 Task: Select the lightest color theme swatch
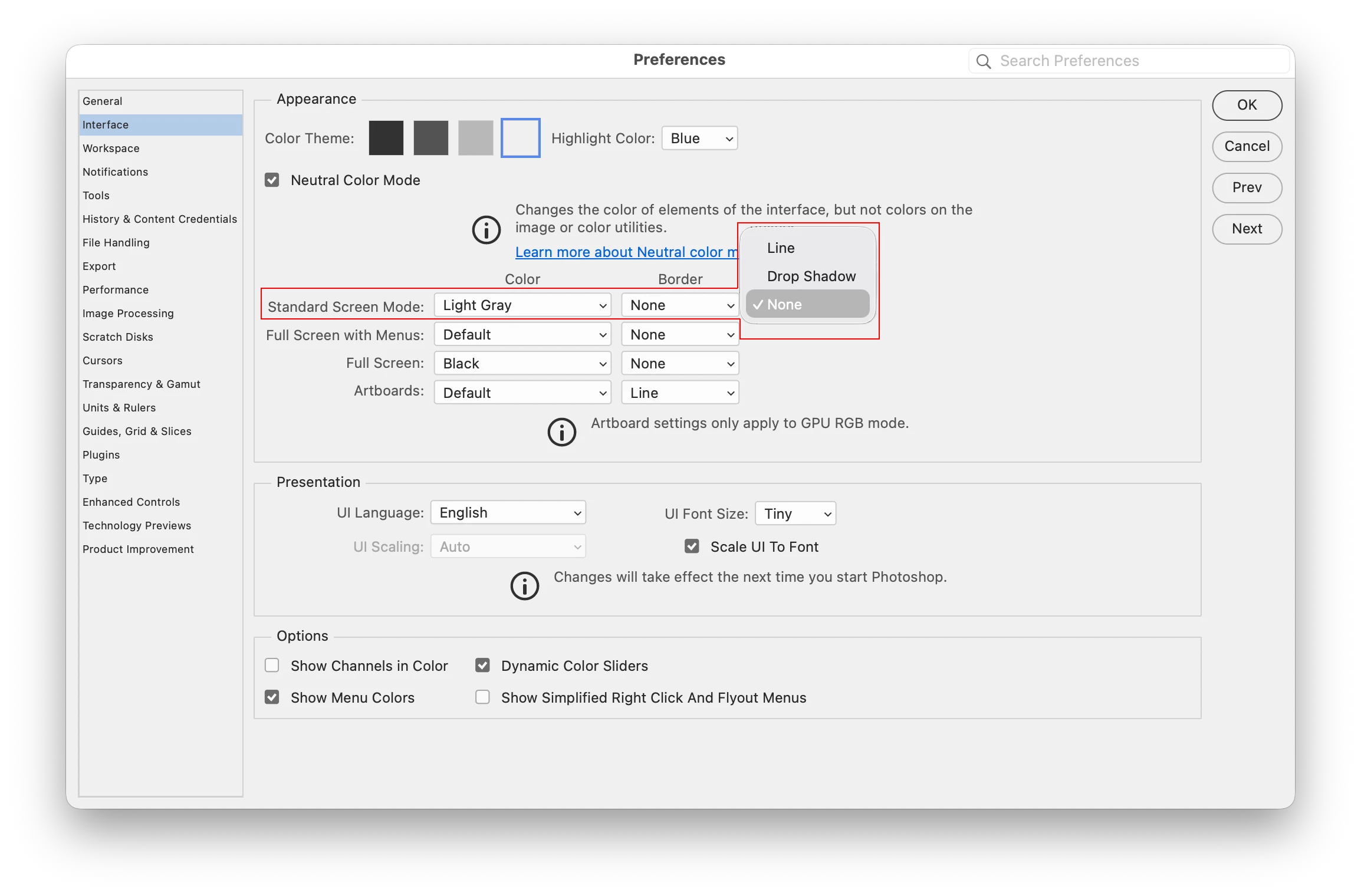pyautogui.click(x=520, y=138)
